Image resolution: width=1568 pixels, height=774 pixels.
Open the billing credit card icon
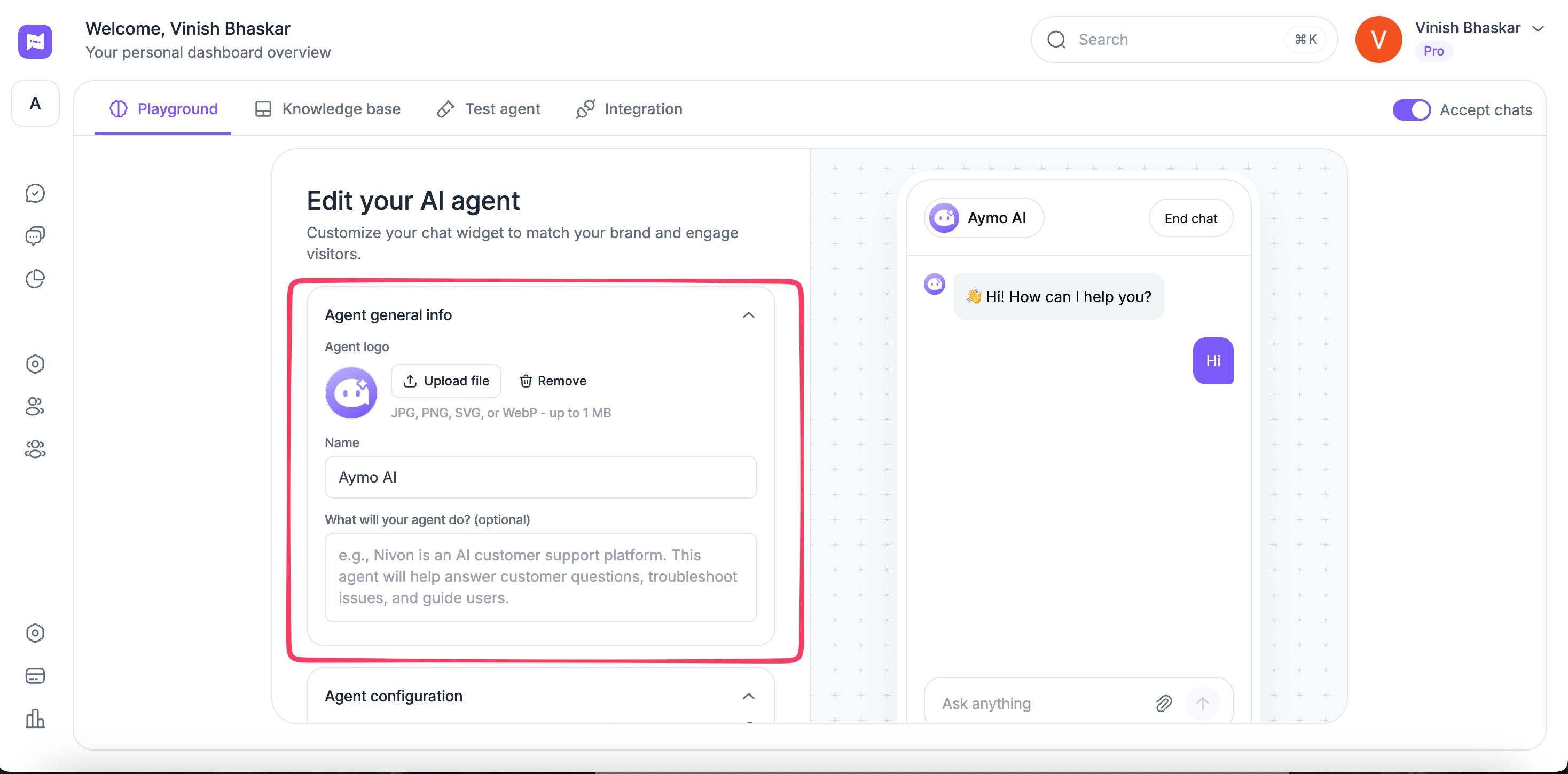point(35,675)
